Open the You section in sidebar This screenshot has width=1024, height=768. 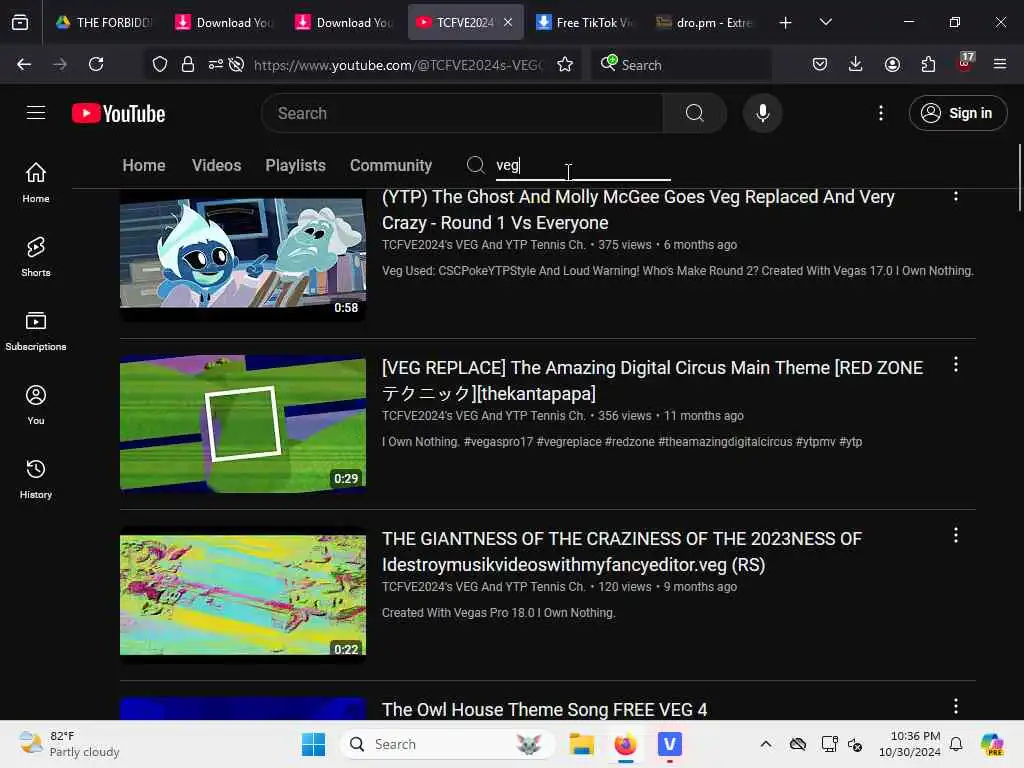36,405
